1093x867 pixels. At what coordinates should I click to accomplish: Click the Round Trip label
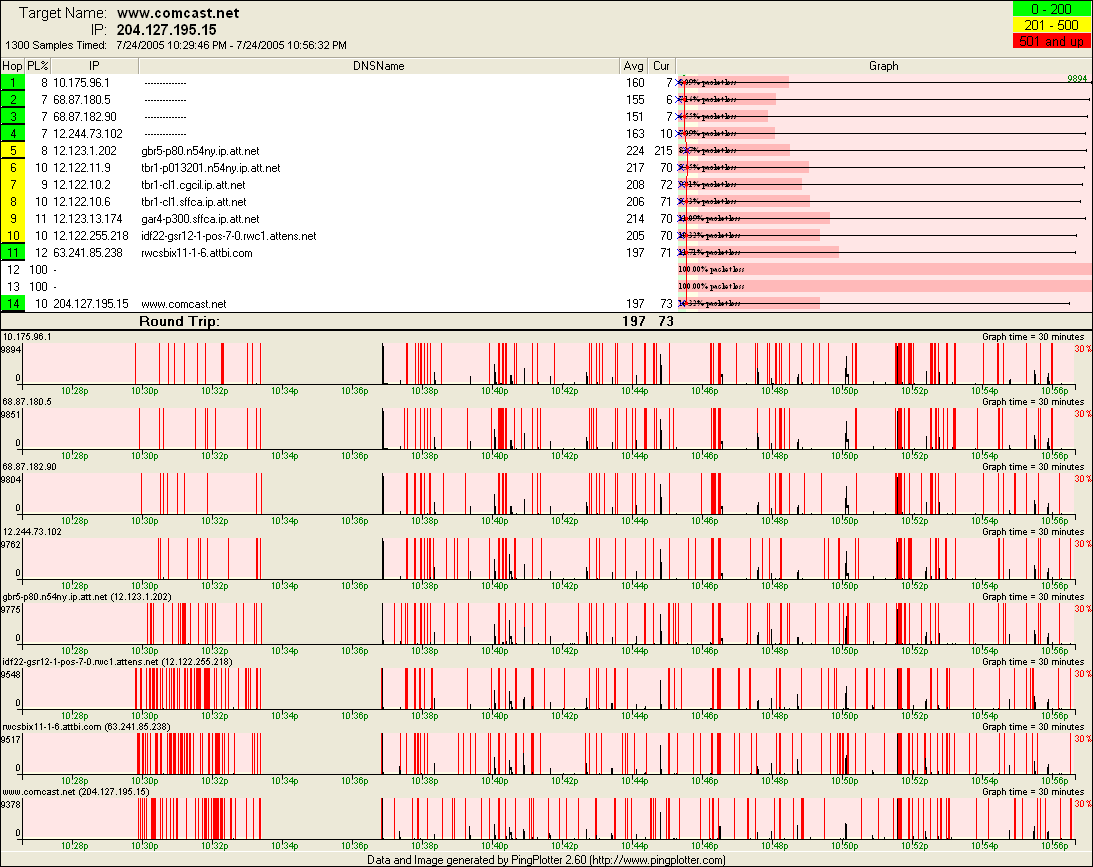179,321
